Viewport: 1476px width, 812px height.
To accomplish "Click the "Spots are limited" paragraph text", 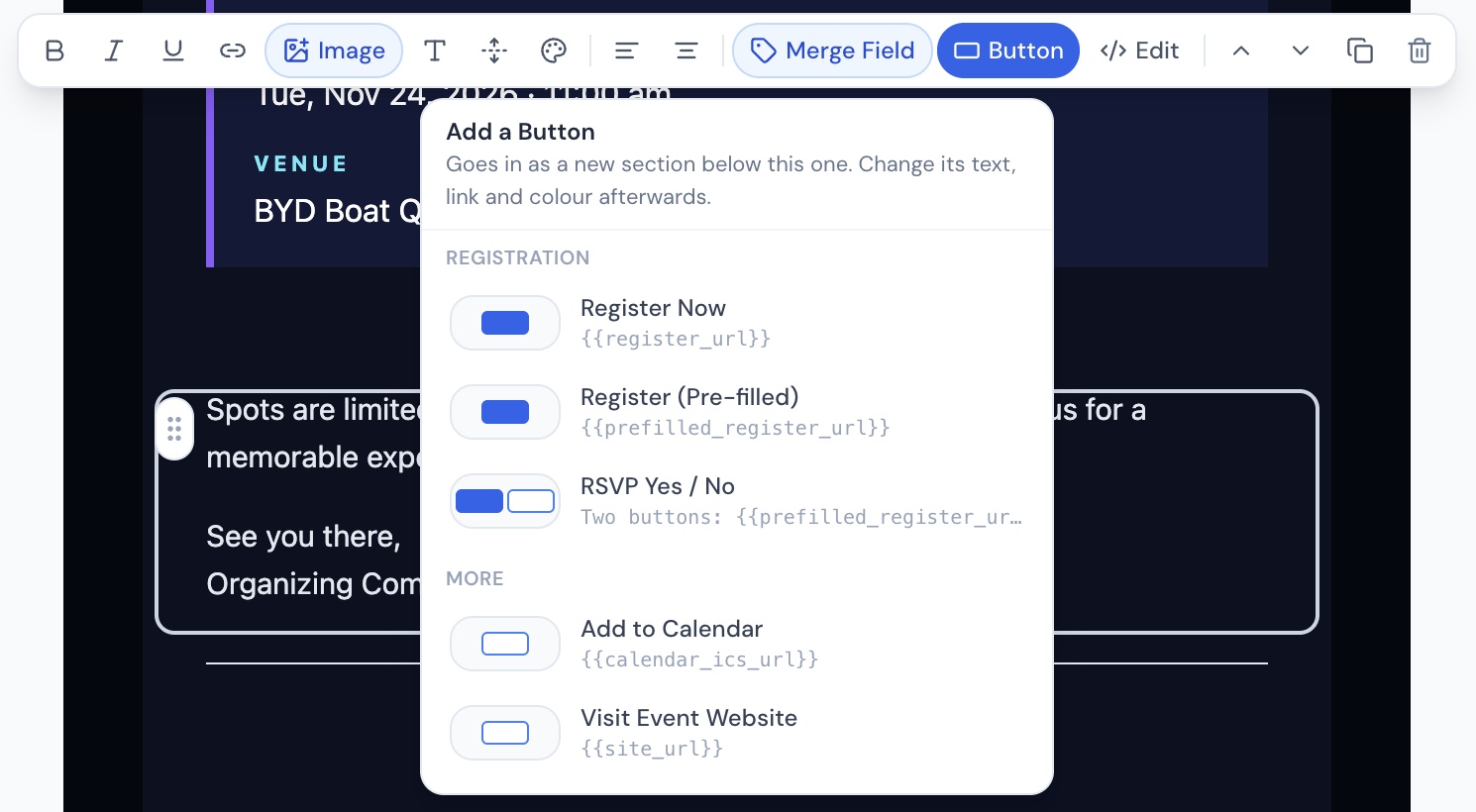I will pyautogui.click(x=313, y=410).
